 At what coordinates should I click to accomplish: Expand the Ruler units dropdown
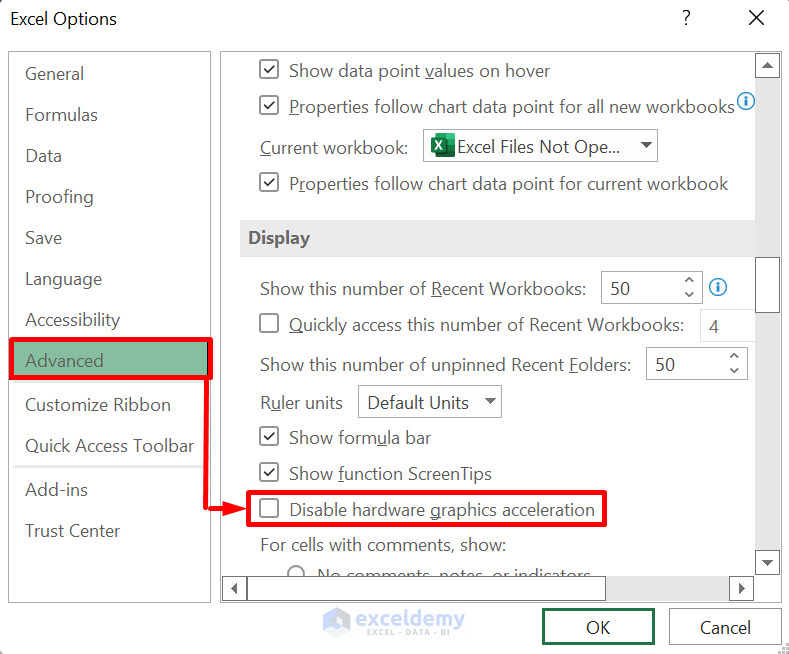[x=489, y=402]
